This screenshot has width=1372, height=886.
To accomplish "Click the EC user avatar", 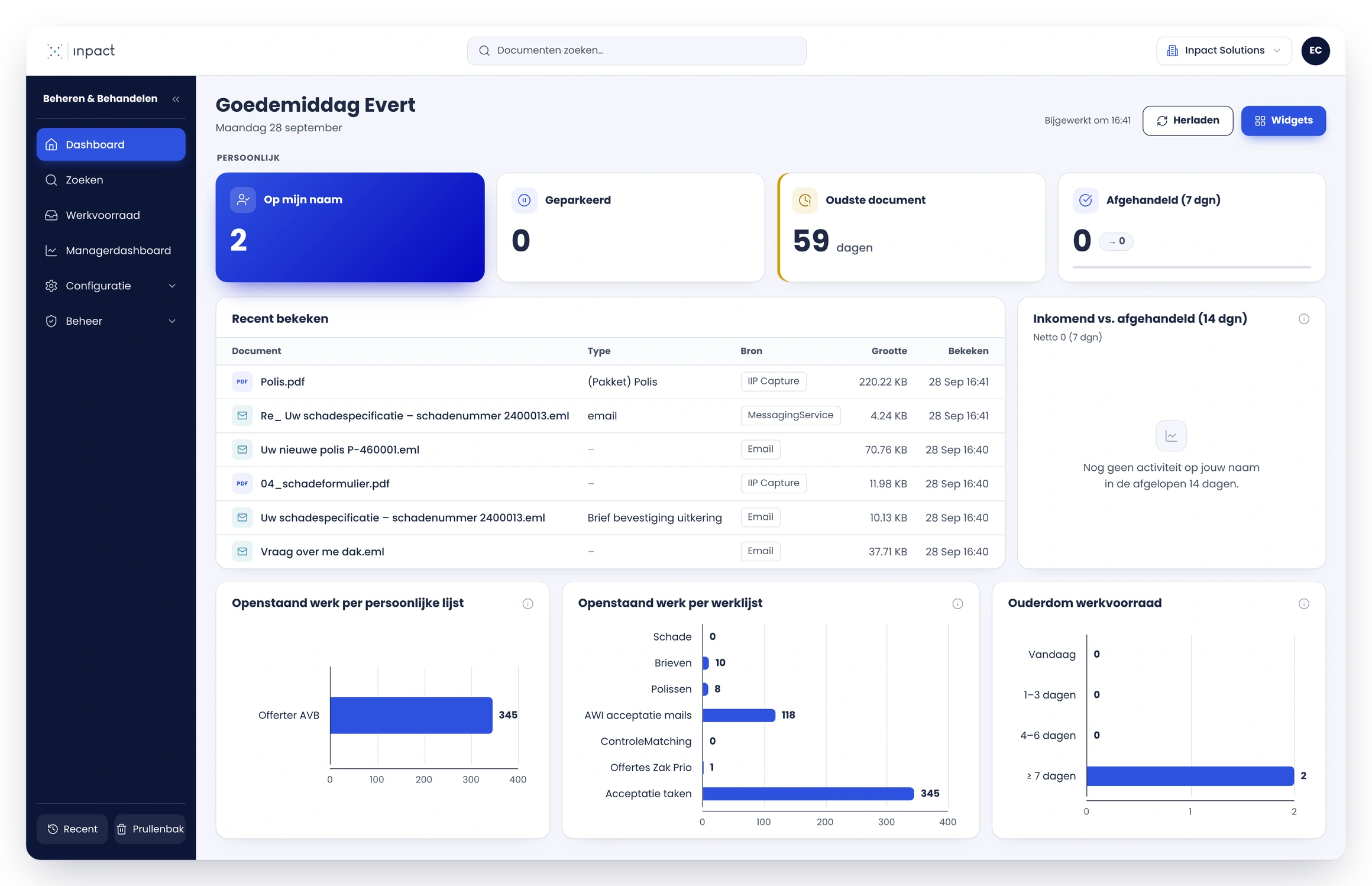I will pos(1315,51).
